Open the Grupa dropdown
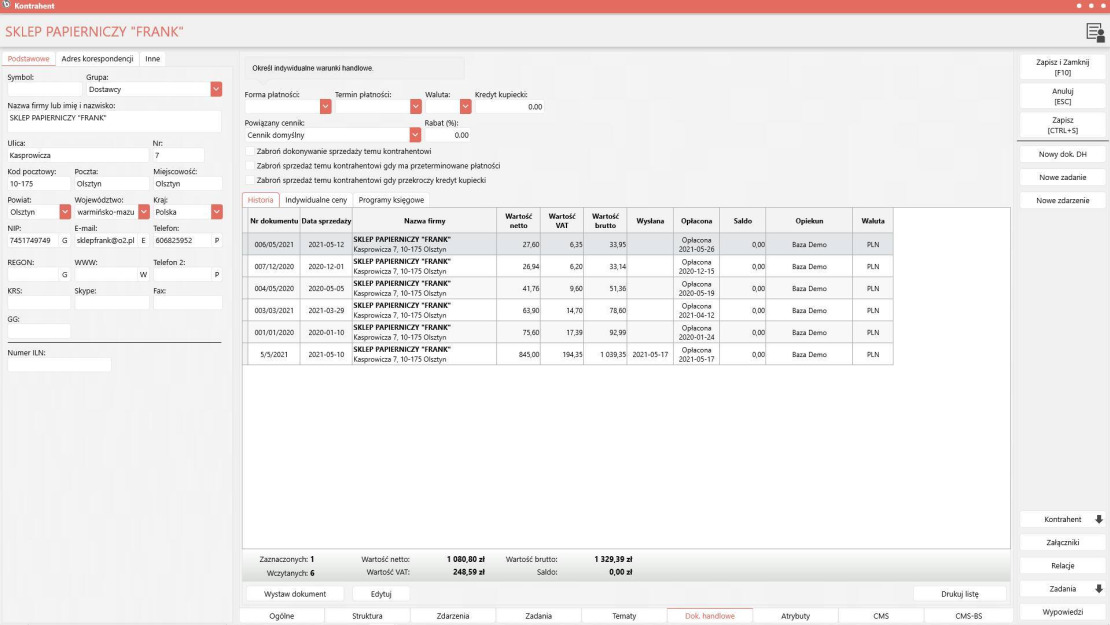 216,89
